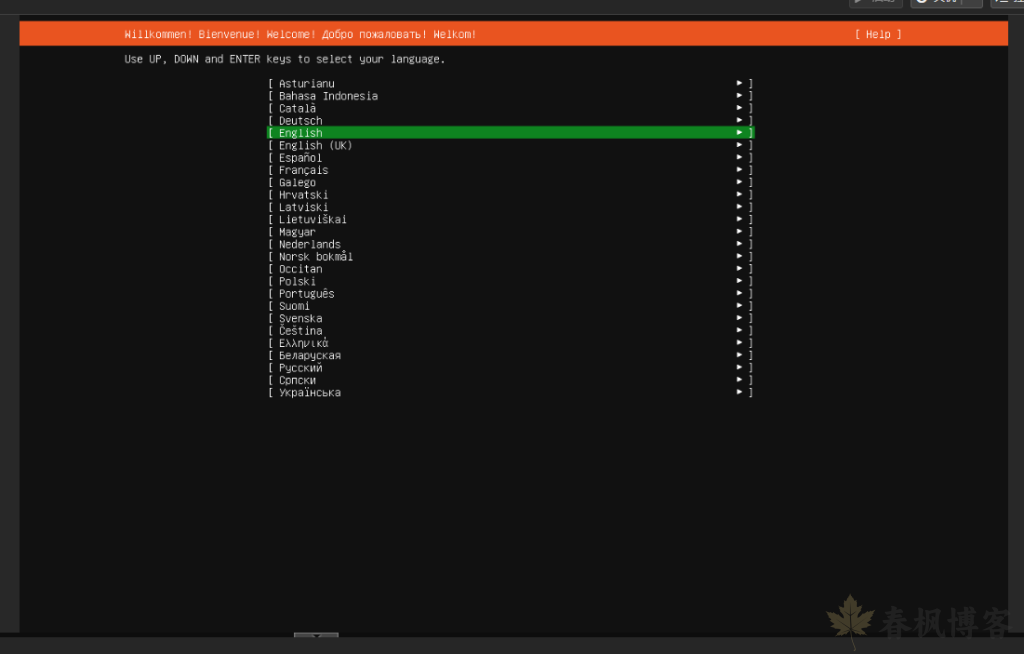
Task: Select Português language row
Action: tap(511, 293)
